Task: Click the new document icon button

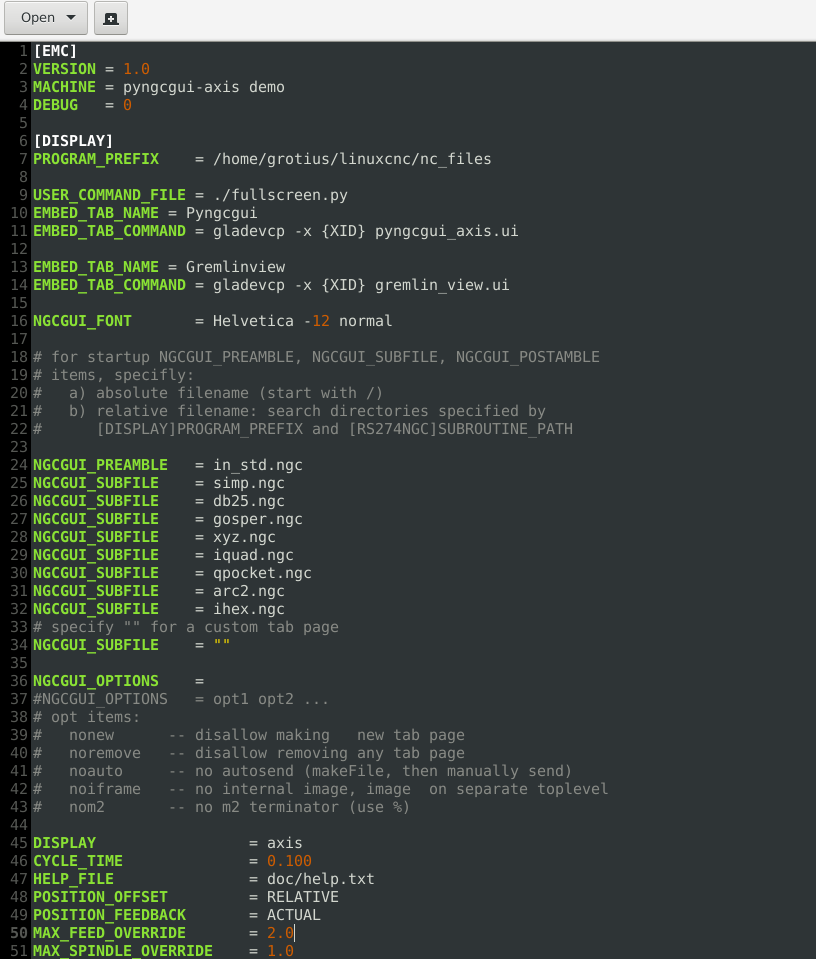Action: coord(111,18)
